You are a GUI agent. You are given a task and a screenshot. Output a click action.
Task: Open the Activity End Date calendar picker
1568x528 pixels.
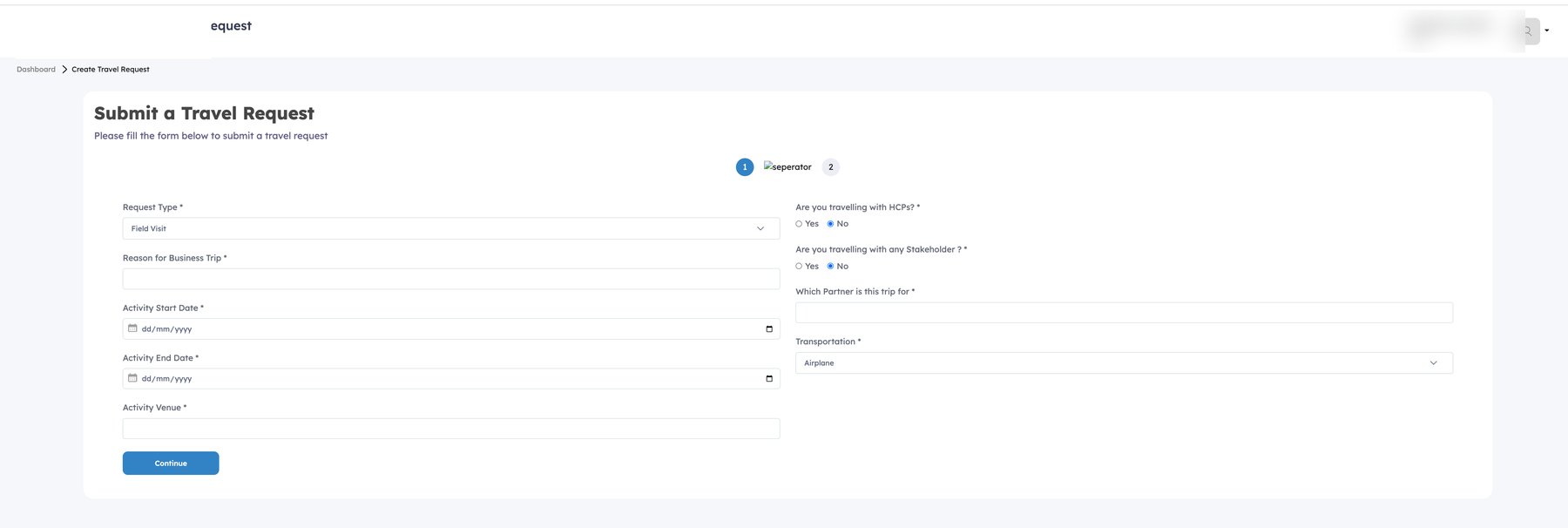click(x=769, y=378)
